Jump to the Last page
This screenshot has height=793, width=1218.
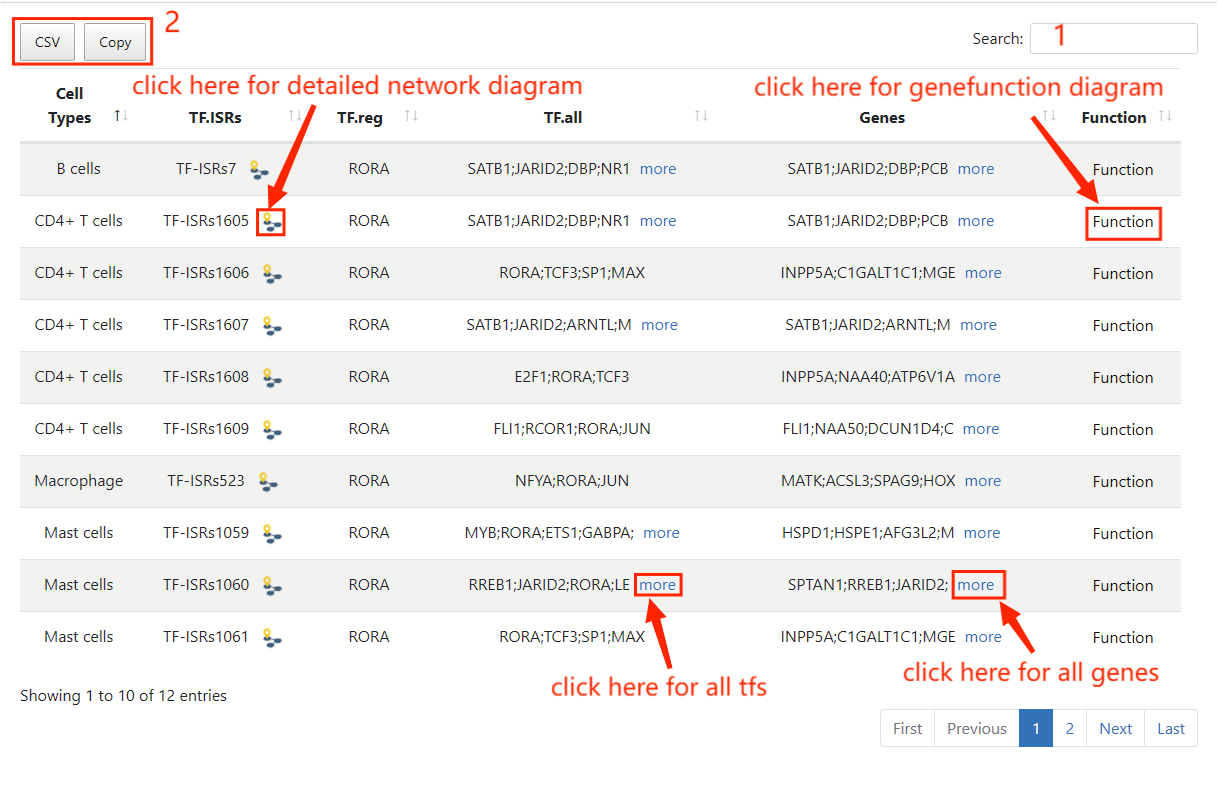(x=1170, y=728)
